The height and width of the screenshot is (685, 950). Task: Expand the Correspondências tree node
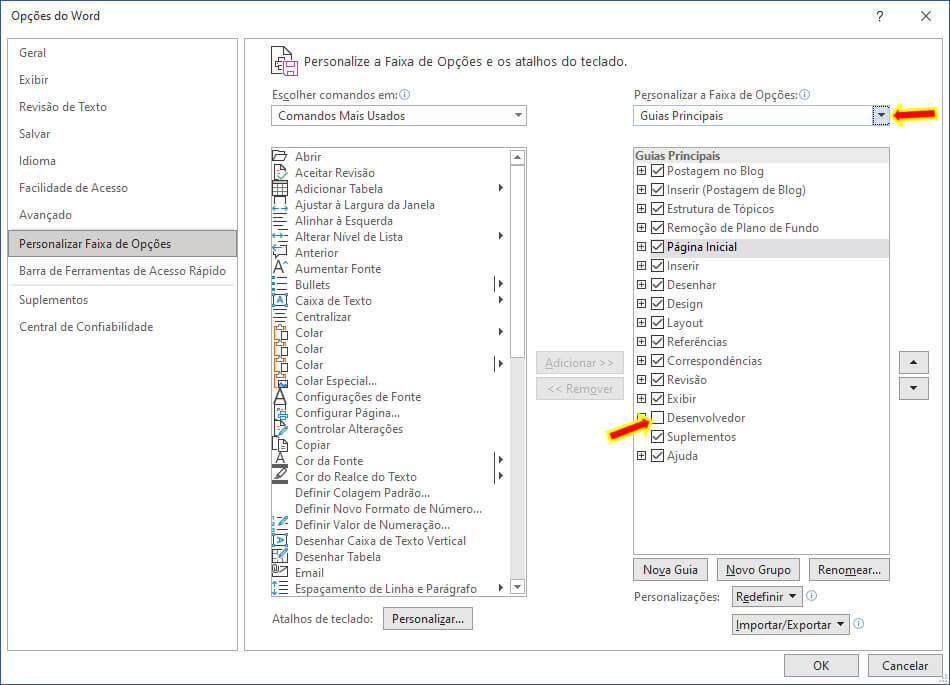(641, 360)
